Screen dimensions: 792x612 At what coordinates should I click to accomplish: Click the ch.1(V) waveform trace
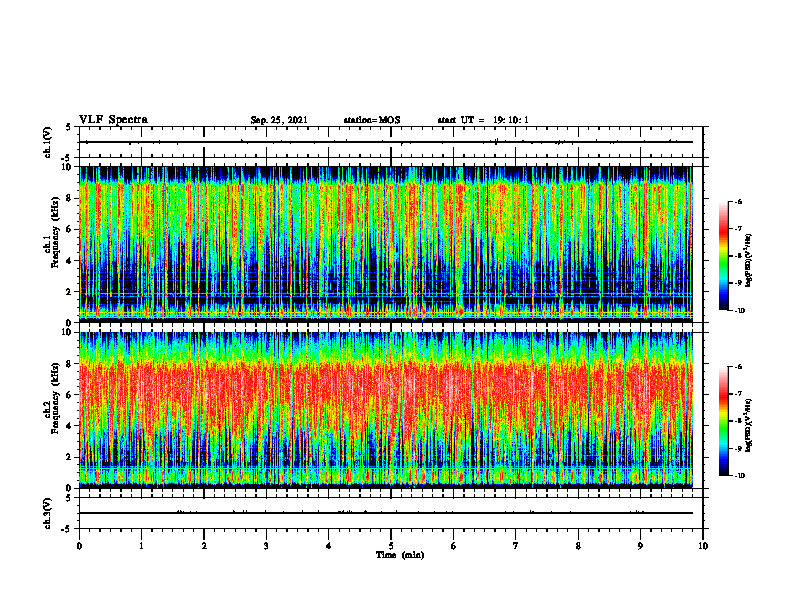pyautogui.click(x=386, y=142)
